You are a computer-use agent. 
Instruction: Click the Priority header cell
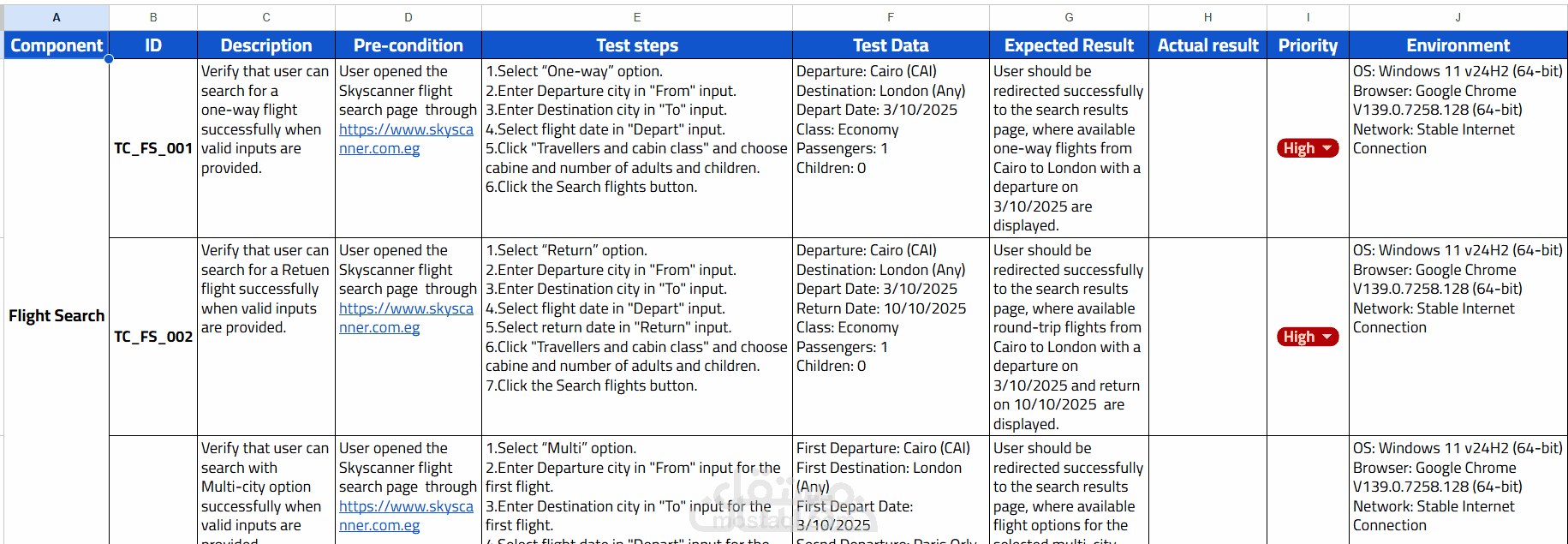click(1308, 45)
